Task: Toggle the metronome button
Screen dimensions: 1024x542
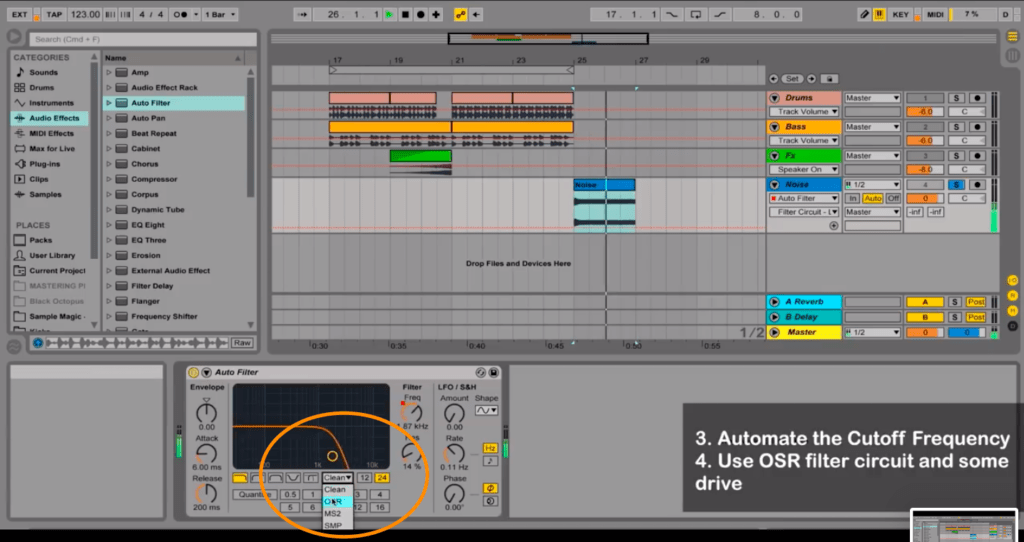Action: (182, 14)
